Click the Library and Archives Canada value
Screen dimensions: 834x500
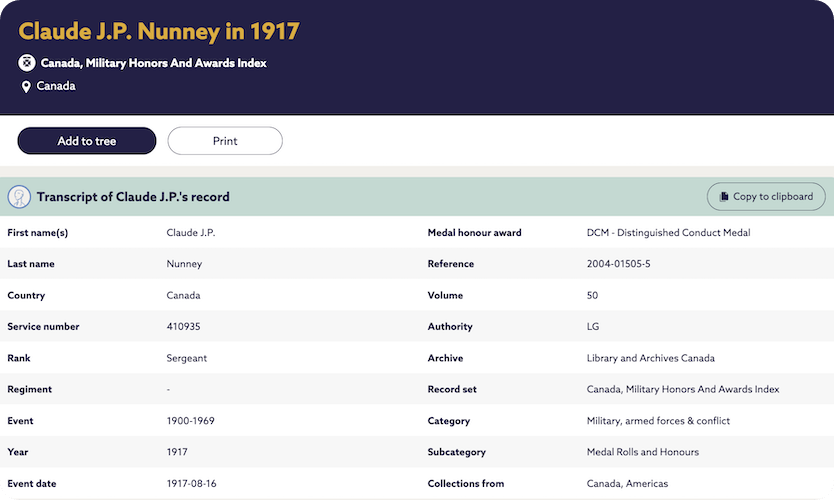pos(650,358)
